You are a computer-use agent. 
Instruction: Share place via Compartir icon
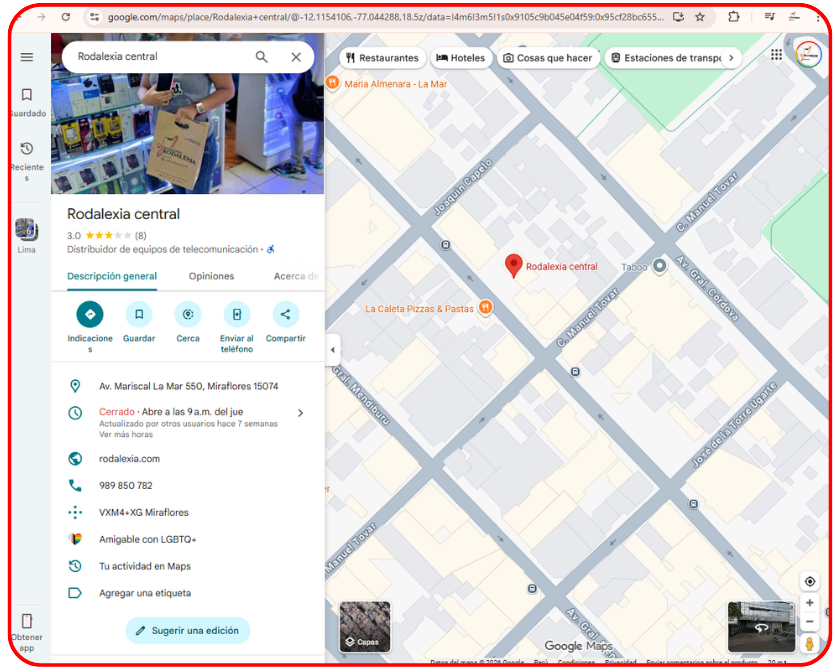286,314
